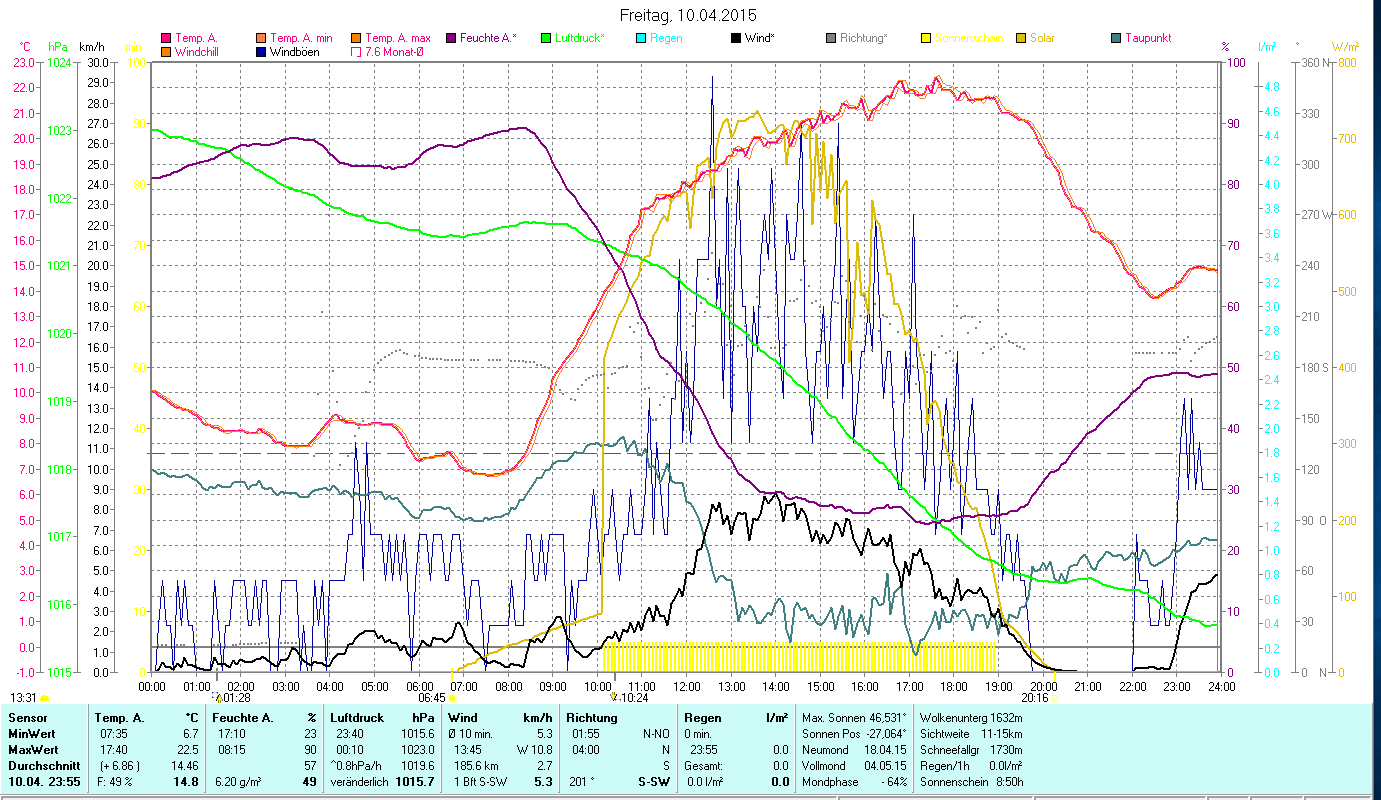Click the Neumond 18.04.15 entry
1381x800 pixels.
(x=855, y=749)
